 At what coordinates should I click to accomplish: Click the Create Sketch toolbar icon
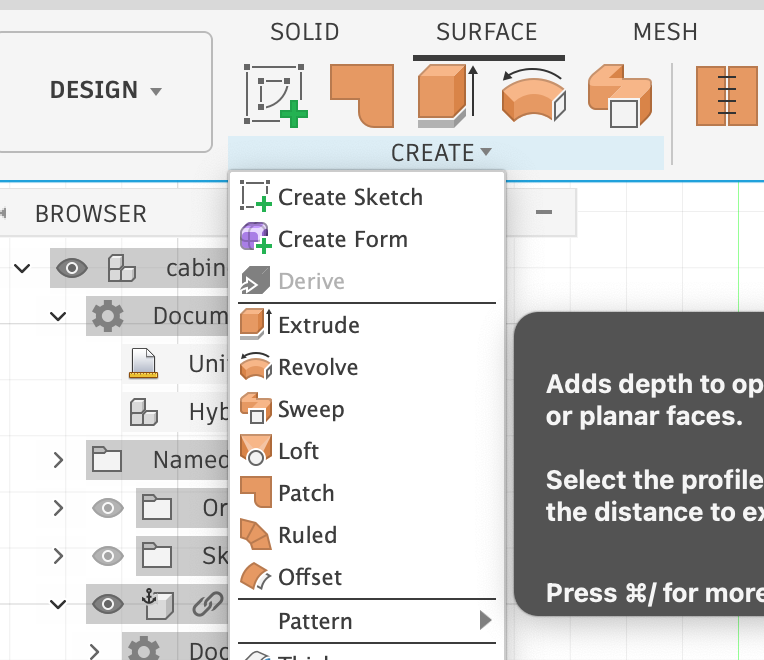(276, 96)
